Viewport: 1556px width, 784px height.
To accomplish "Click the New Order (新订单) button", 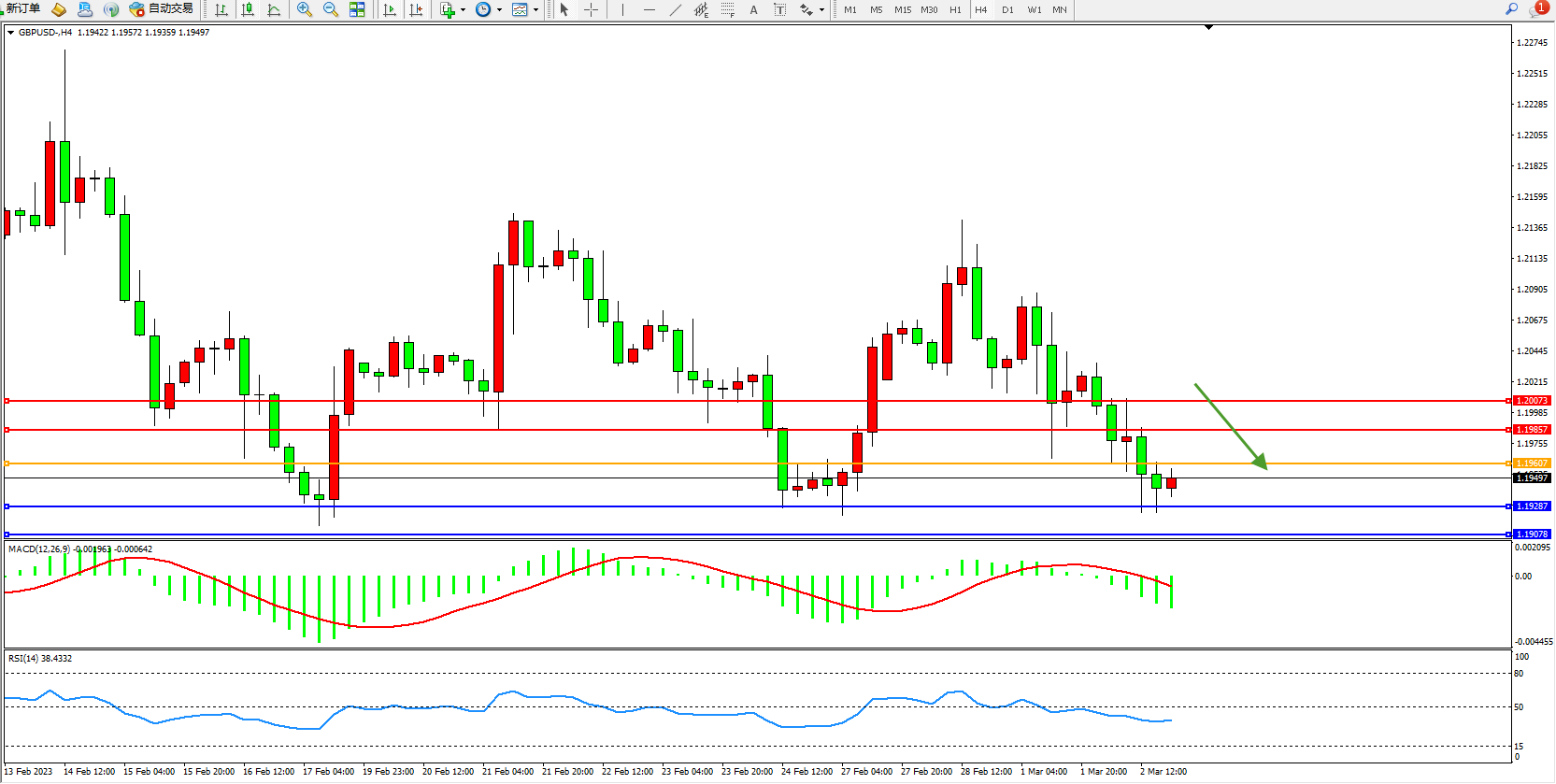I will (22, 9).
